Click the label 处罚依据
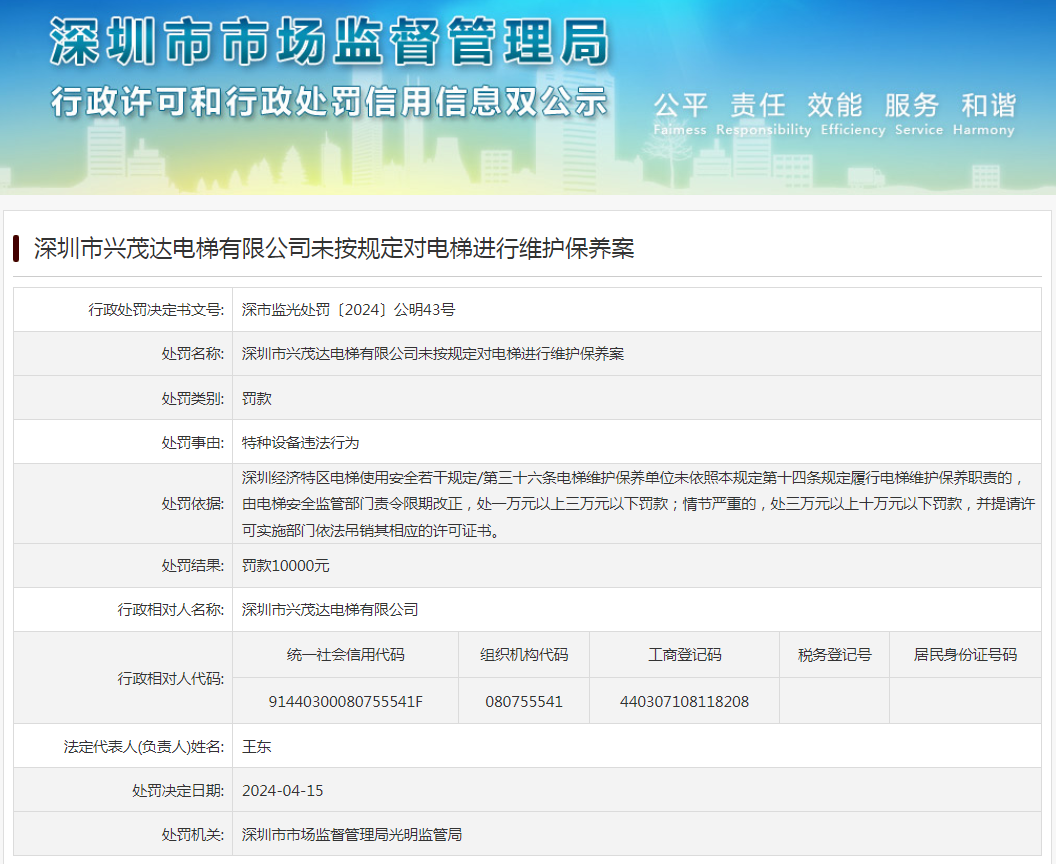Screen dimensions: 1056x864 pyautogui.click(x=193, y=504)
